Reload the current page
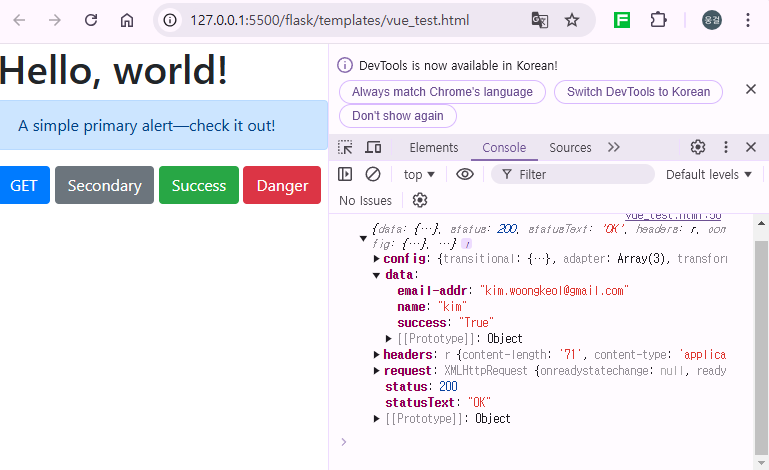 tap(91, 20)
